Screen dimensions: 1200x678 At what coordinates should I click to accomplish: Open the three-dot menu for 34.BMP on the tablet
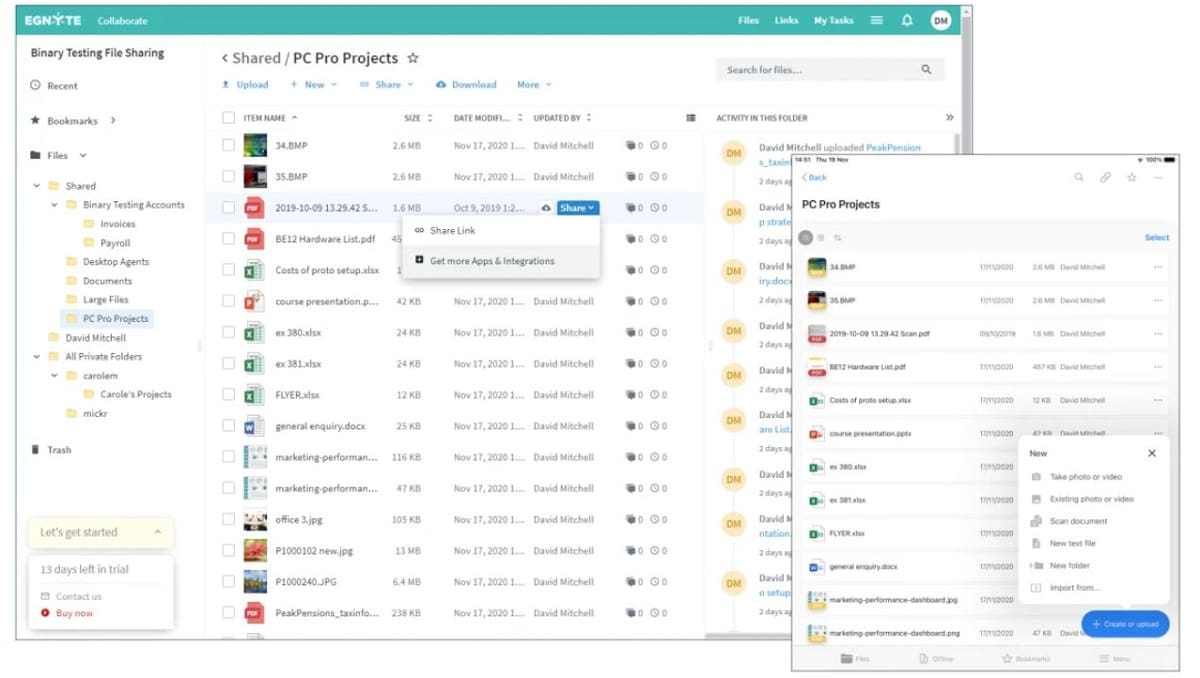pyautogui.click(x=1158, y=268)
